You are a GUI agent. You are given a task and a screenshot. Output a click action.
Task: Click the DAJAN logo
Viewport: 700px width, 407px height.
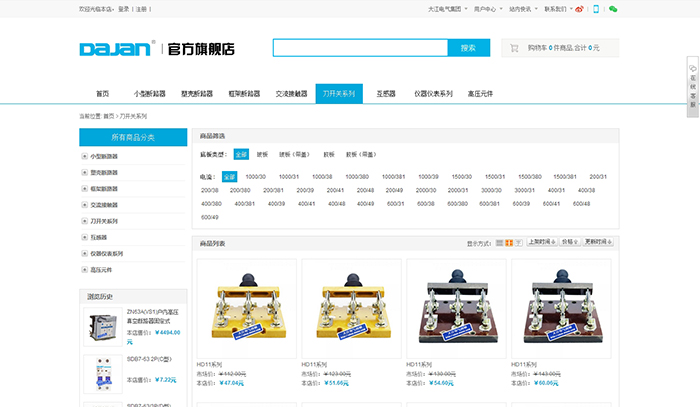117,48
